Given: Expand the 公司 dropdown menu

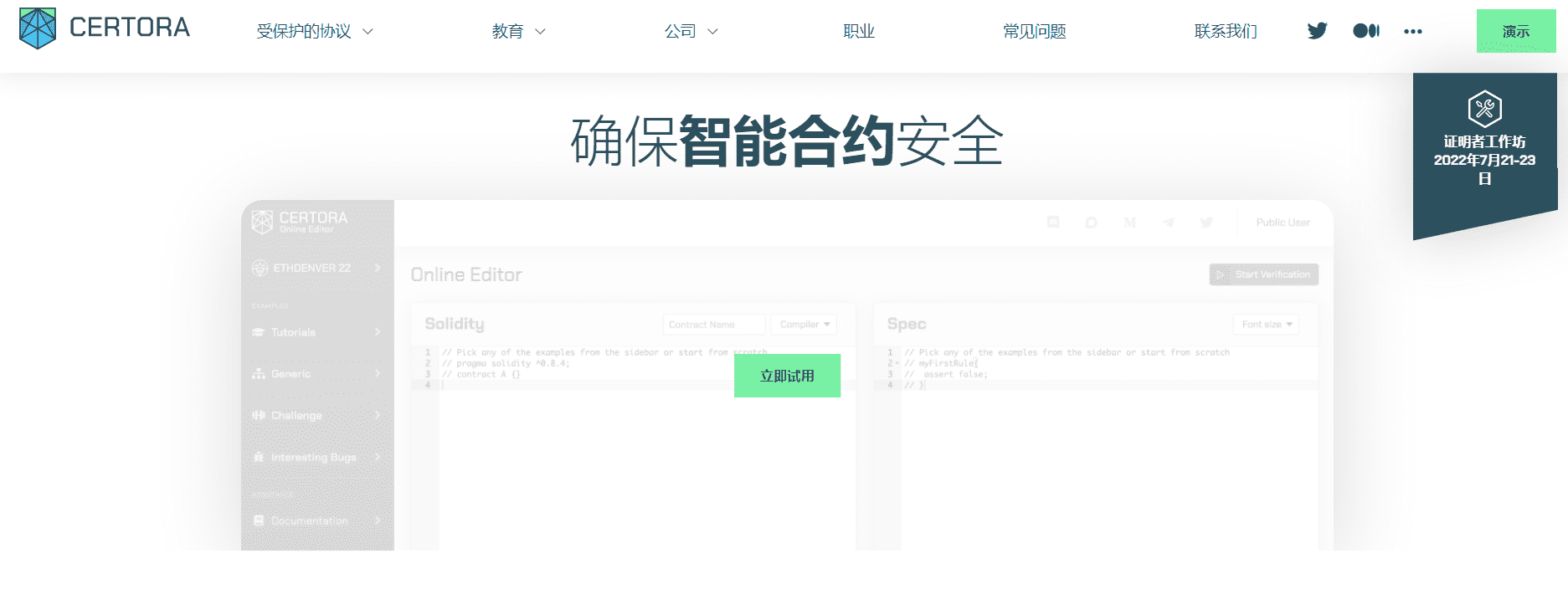Looking at the screenshot, I should pyautogui.click(x=691, y=31).
